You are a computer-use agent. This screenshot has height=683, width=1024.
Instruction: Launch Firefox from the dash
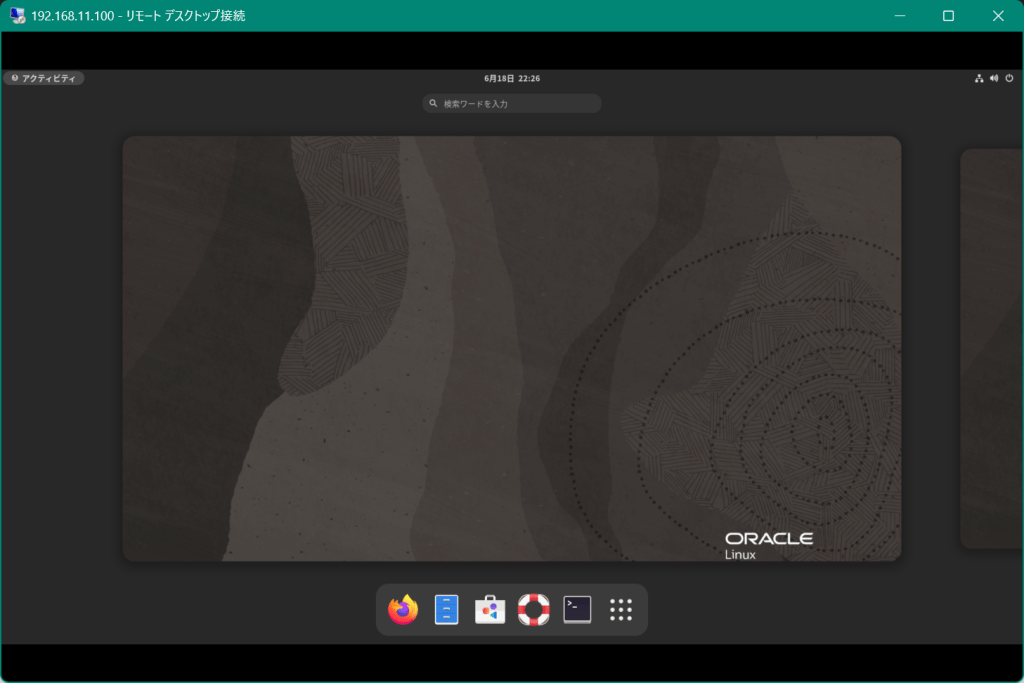pos(403,609)
